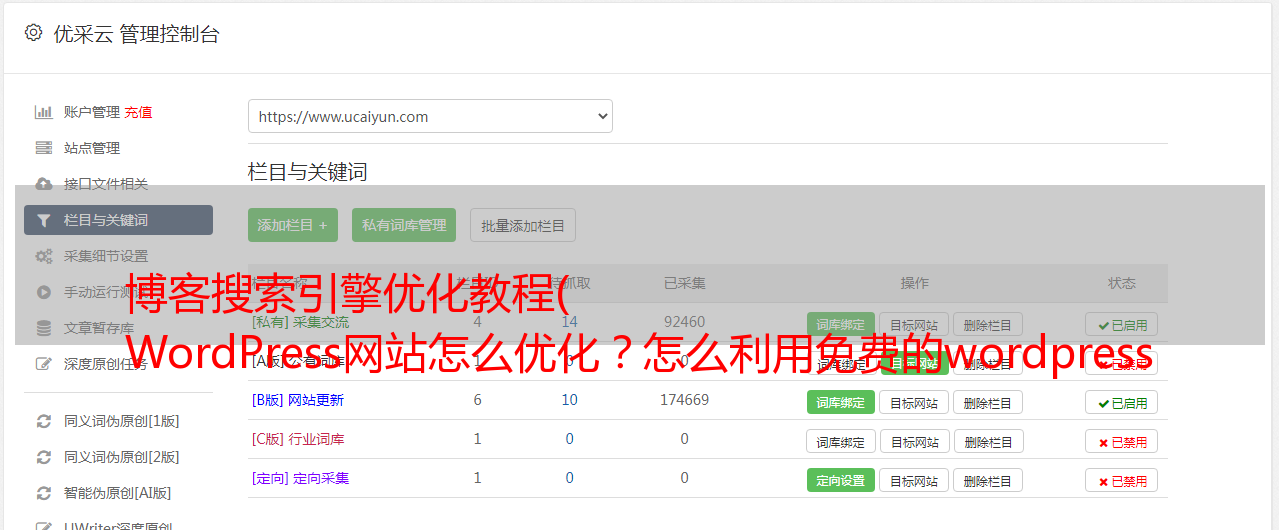This screenshot has width=1279, height=530.
Task: Click the refresh icon for 智能伪原创[AI版]
Action: pyautogui.click(x=43, y=493)
